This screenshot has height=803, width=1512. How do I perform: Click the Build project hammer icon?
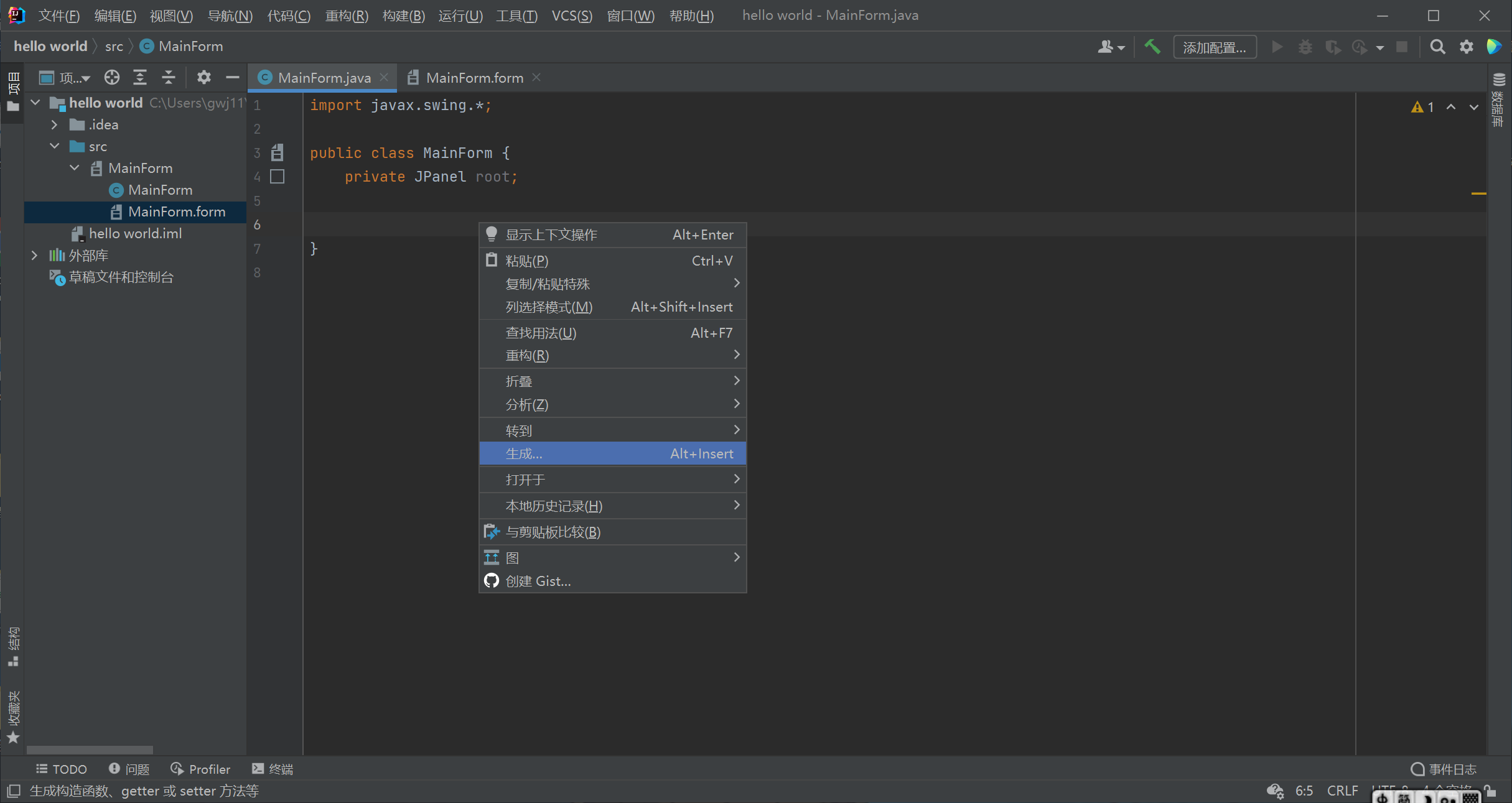click(1152, 47)
